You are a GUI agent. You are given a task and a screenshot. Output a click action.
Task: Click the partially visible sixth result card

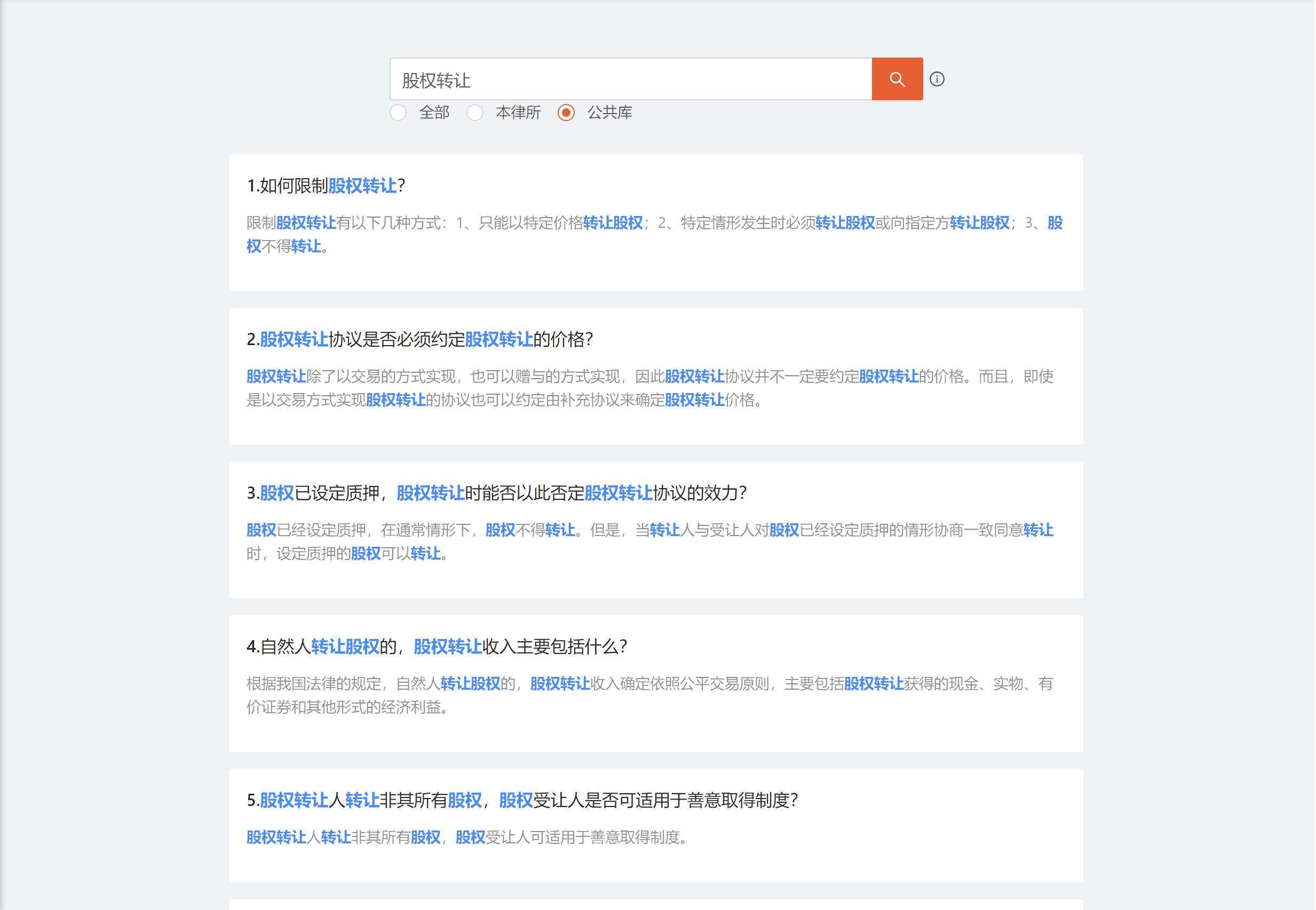(655, 904)
